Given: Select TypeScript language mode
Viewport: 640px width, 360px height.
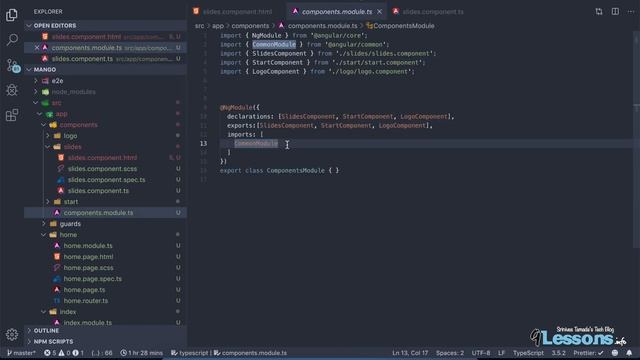Looking at the screenshot, I should (528, 353).
